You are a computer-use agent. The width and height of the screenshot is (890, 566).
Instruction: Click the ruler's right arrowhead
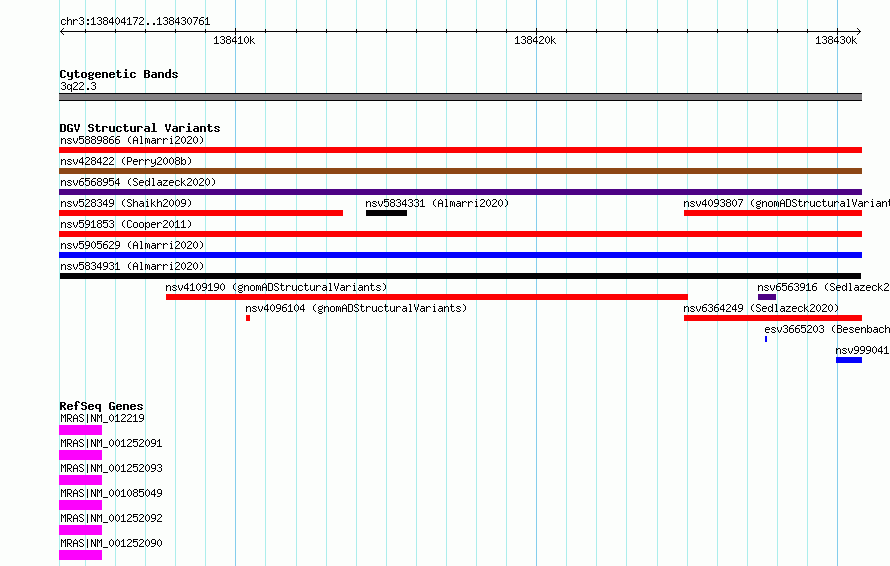point(858,32)
